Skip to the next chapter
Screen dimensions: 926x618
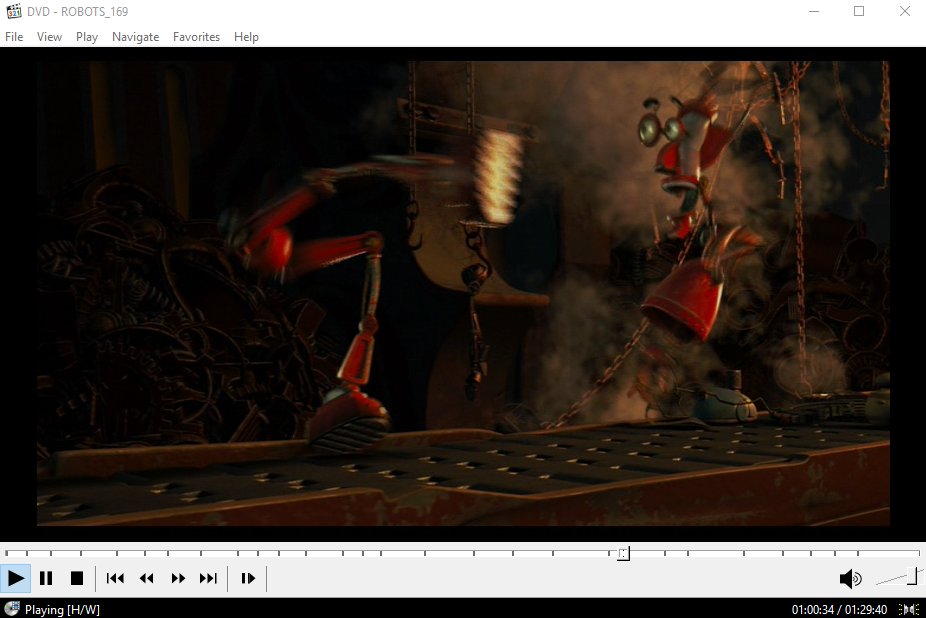(x=208, y=578)
